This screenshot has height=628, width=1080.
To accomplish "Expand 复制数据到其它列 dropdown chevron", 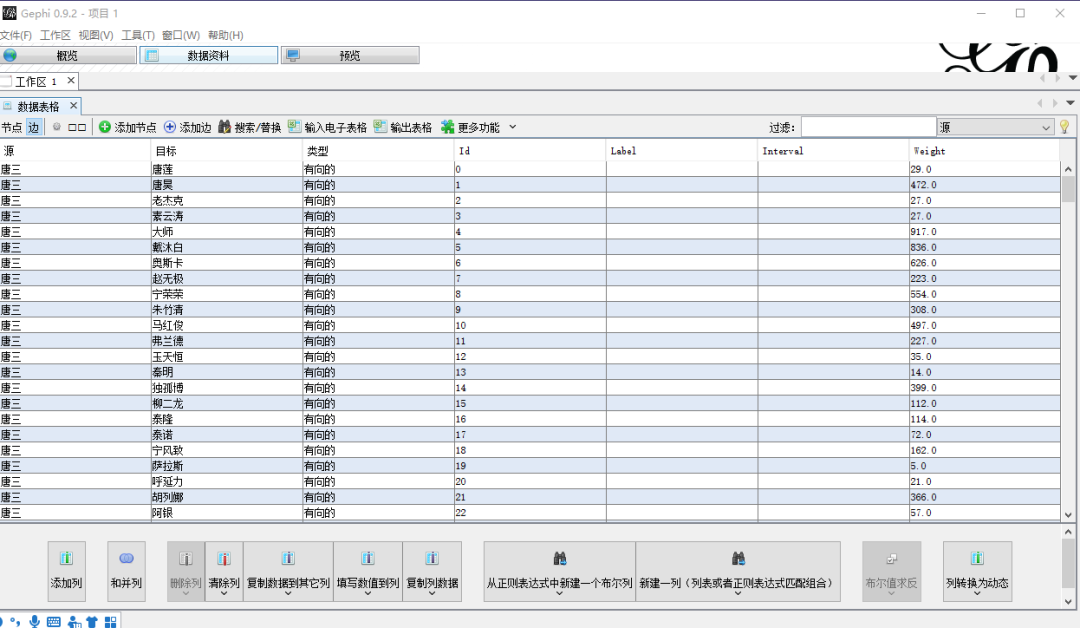I will click(x=288, y=593).
